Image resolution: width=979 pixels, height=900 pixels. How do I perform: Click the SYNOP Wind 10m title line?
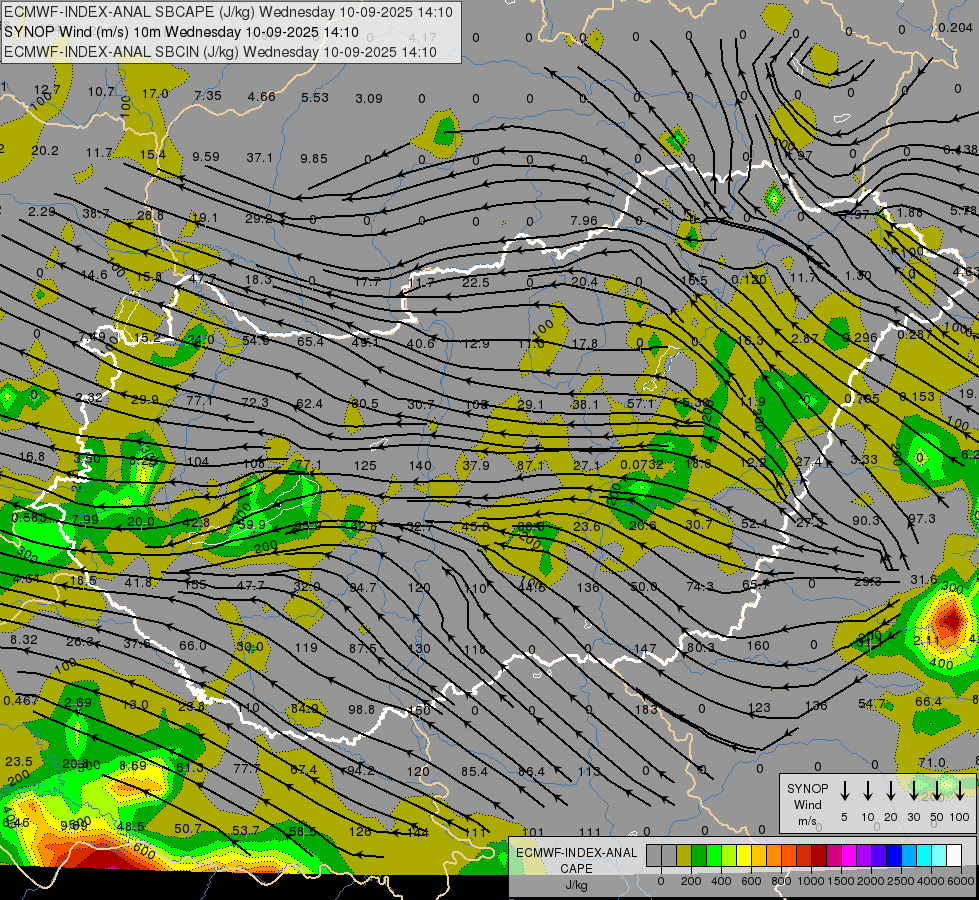pos(181,32)
